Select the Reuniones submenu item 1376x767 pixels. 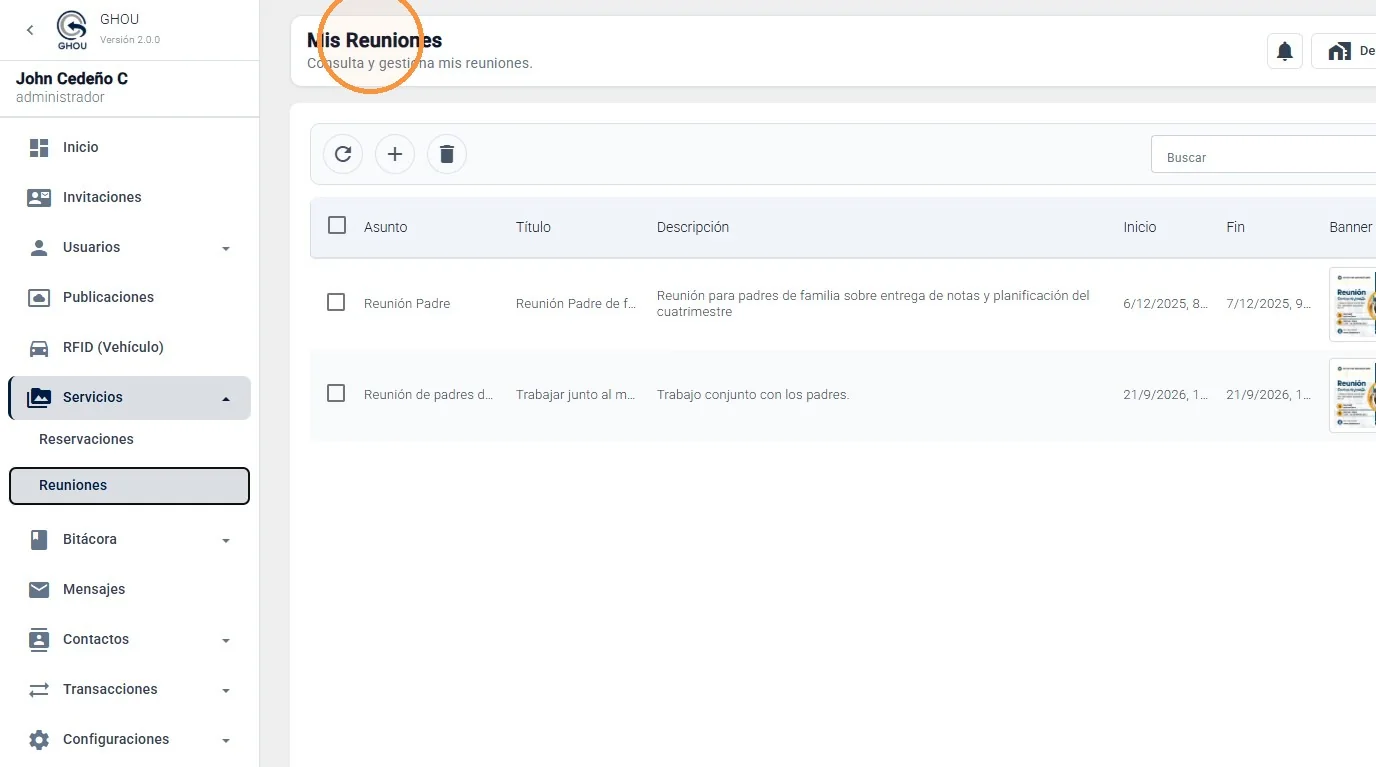point(129,485)
